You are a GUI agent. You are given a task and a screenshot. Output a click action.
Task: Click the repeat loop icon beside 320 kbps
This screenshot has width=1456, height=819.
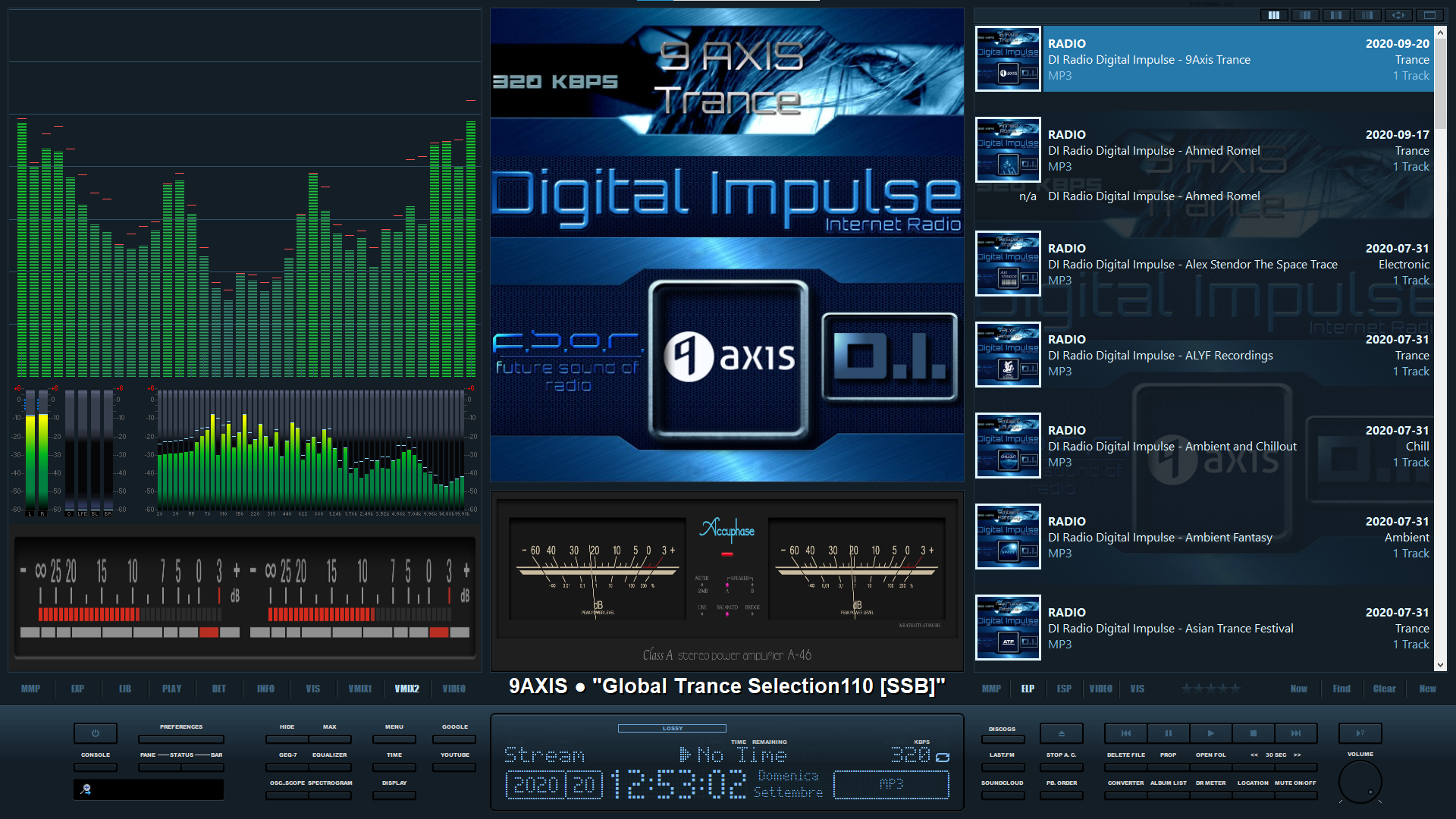(943, 757)
